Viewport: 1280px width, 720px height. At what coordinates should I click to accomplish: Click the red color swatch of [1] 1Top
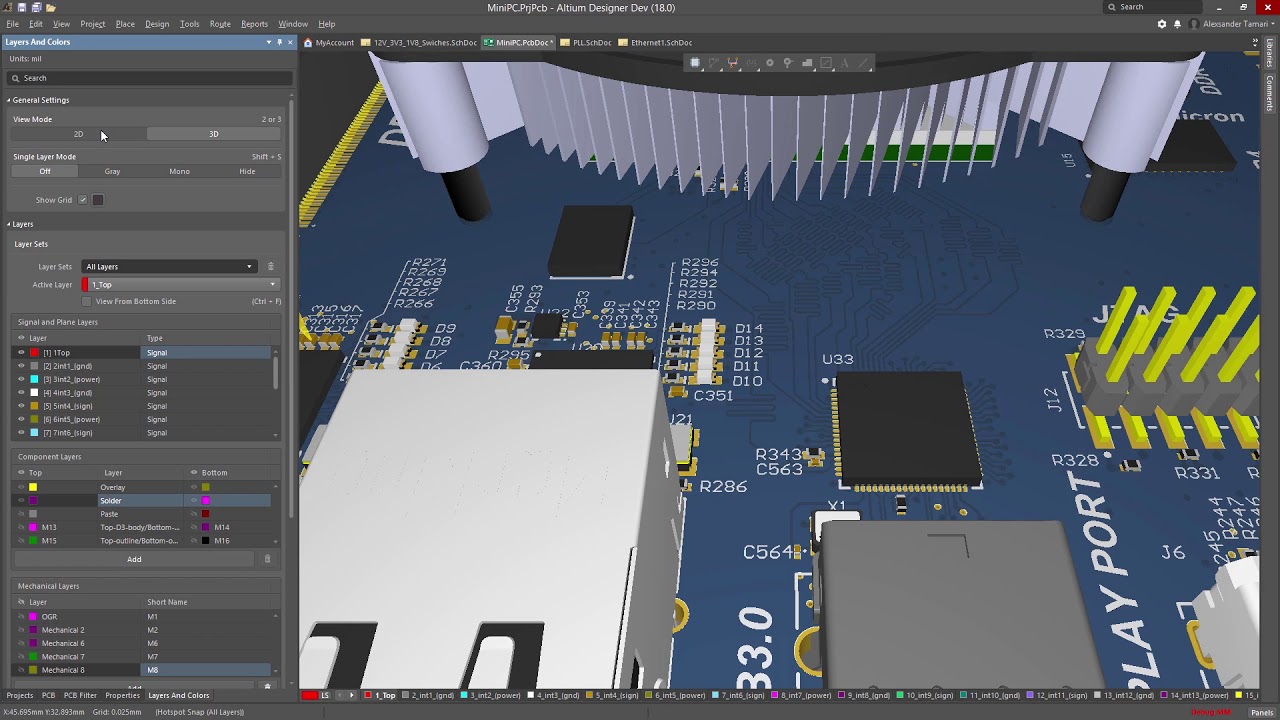pyautogui.click(x=34, y=353)
